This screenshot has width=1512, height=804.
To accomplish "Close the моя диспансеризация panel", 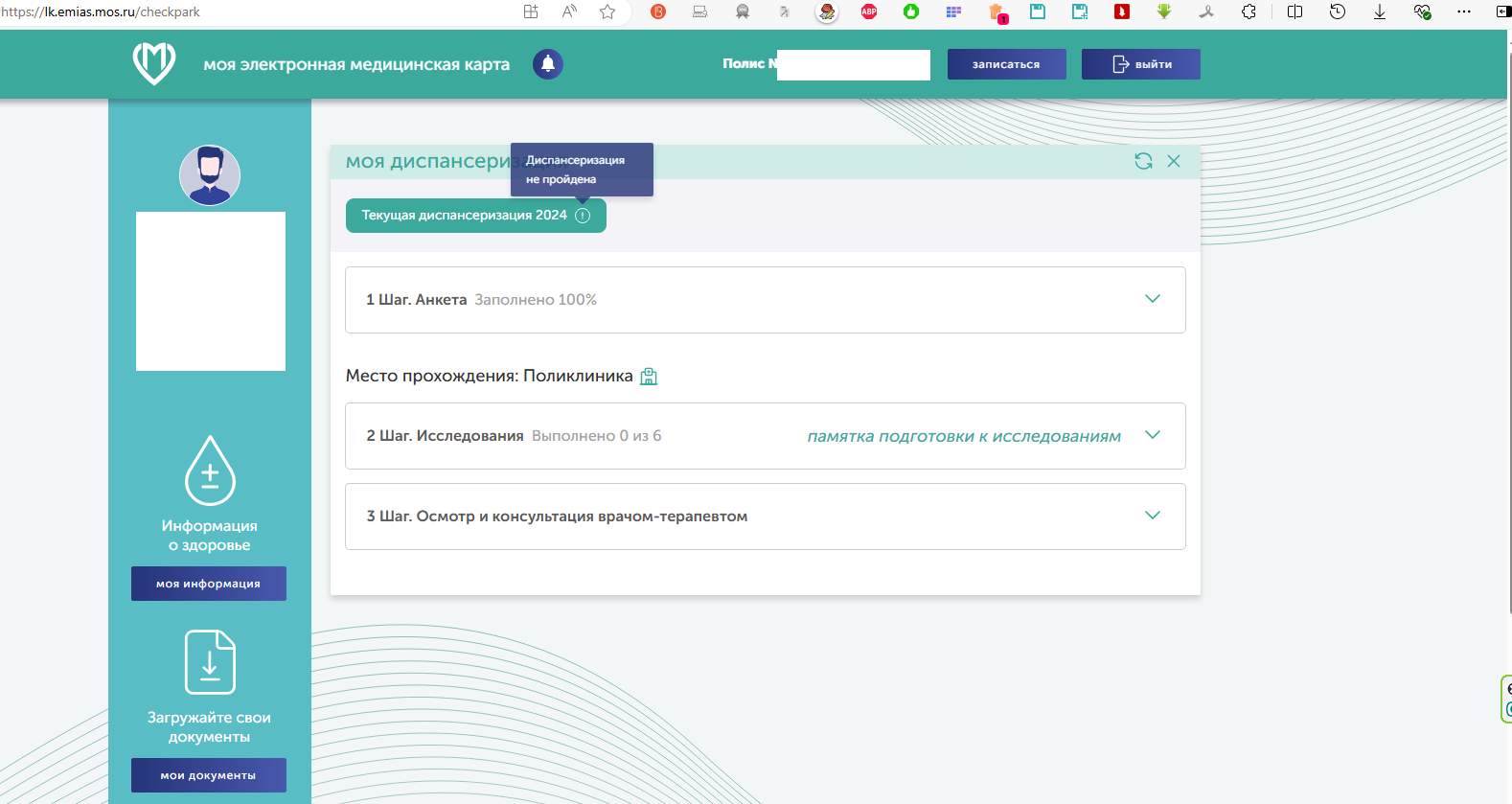I will point(1174,161).
